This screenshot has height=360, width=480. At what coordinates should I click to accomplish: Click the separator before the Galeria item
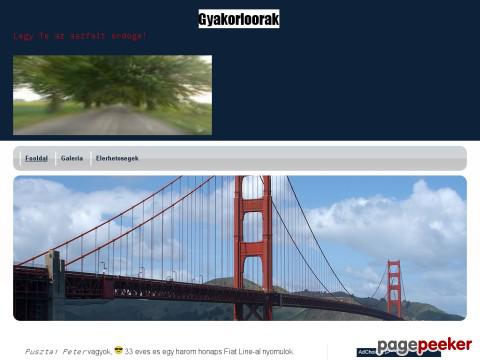[55, 159]
